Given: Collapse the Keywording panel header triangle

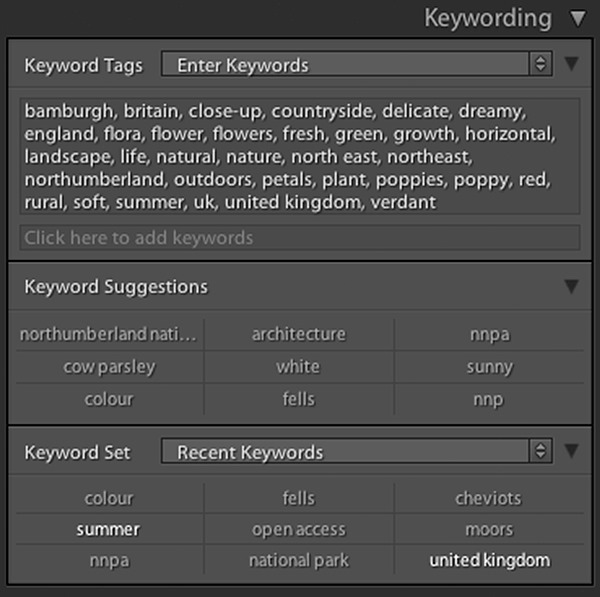Looking at the screenshot, I should click(x=577, y=18).
